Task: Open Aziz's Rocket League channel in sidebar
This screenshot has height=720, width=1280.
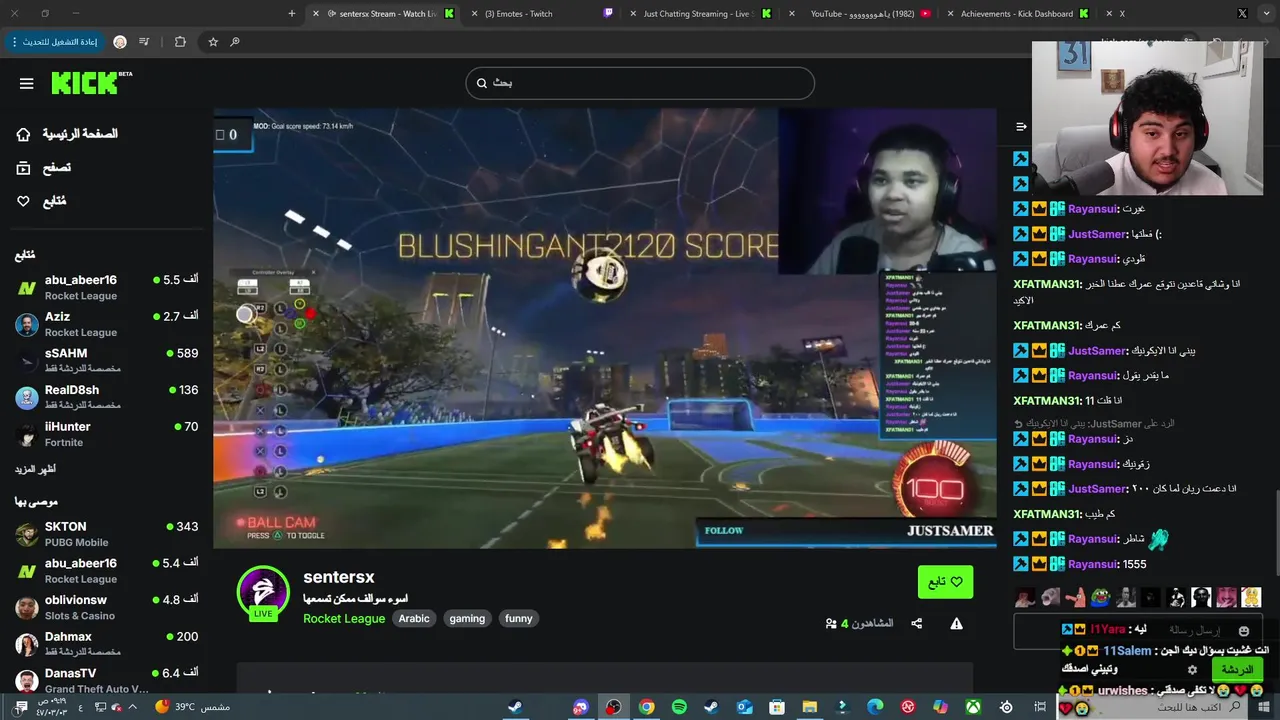Action: pos(106,324)
